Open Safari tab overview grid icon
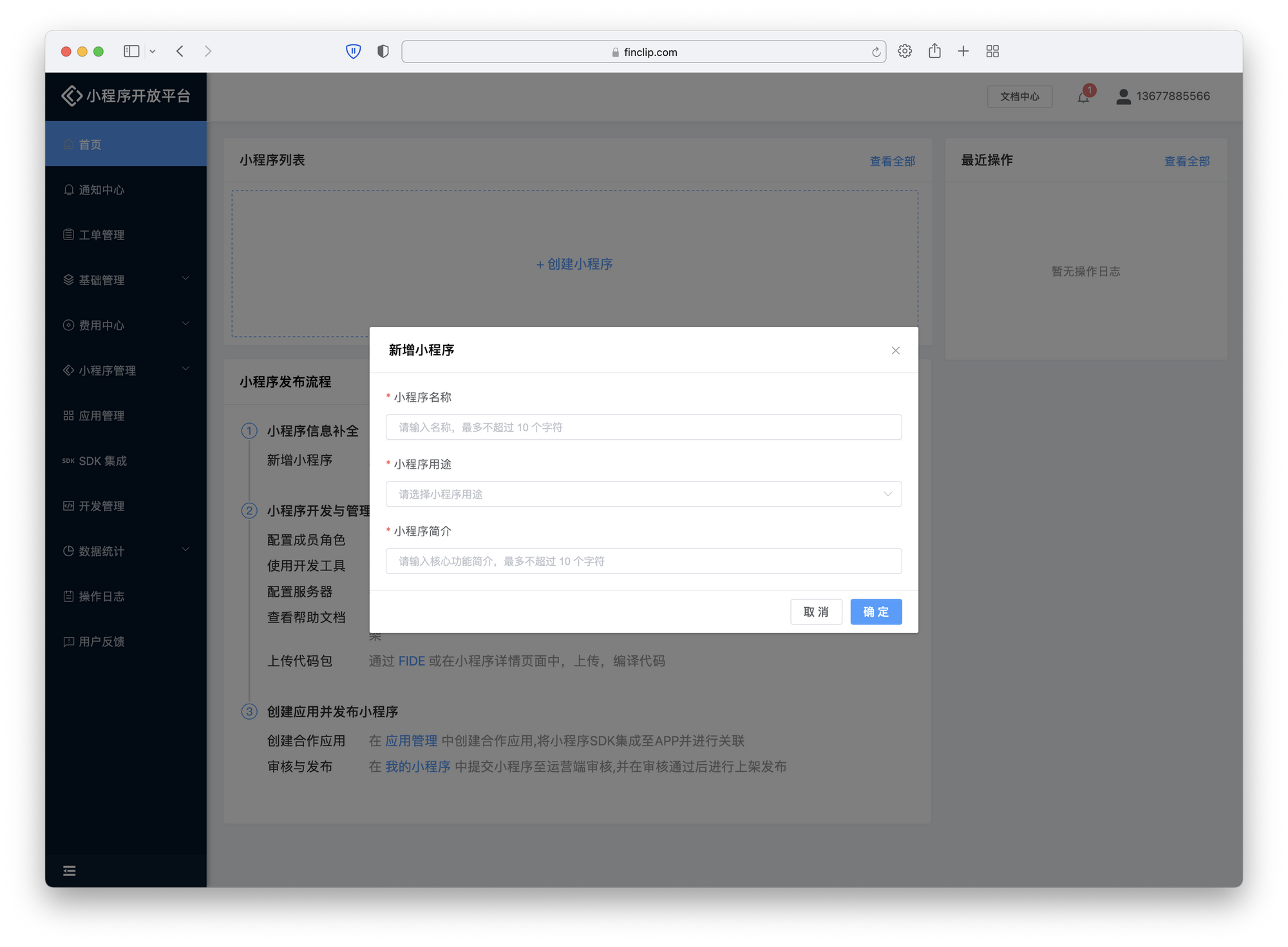1288x947 pixels. point(992,52)
